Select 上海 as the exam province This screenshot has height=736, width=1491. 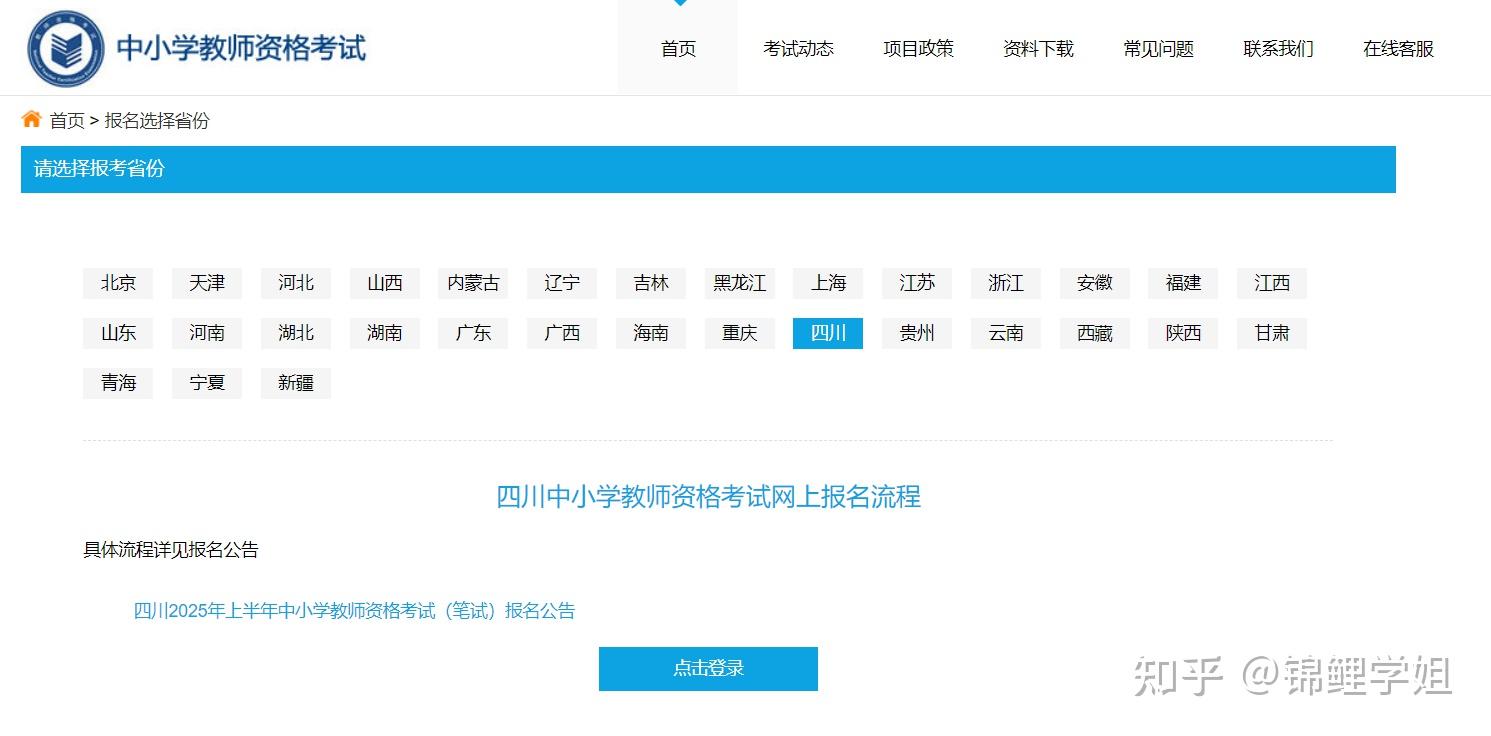coord(828,283)
